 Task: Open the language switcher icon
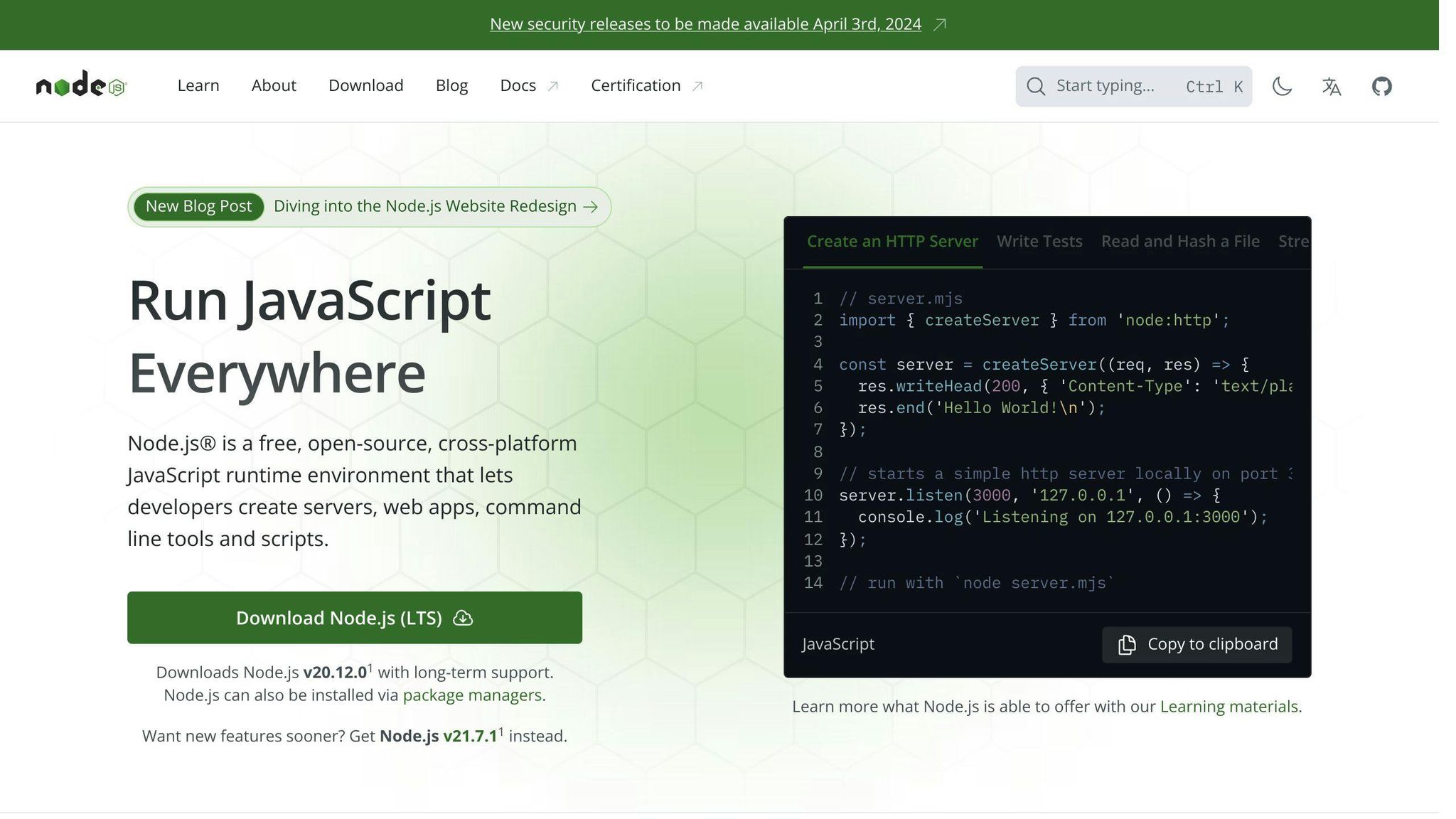1331,86
